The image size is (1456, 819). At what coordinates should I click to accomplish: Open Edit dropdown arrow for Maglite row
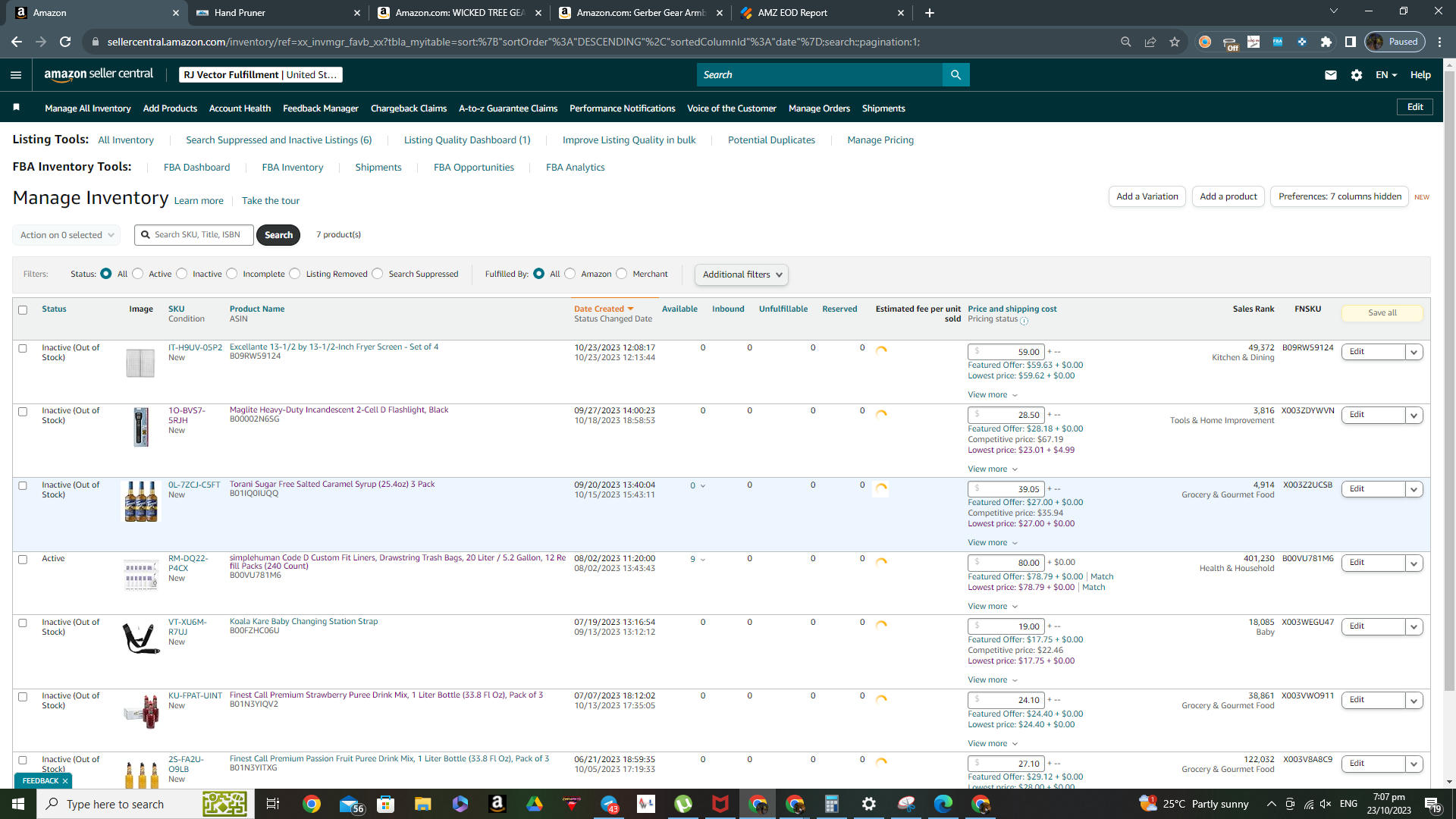1414,416
